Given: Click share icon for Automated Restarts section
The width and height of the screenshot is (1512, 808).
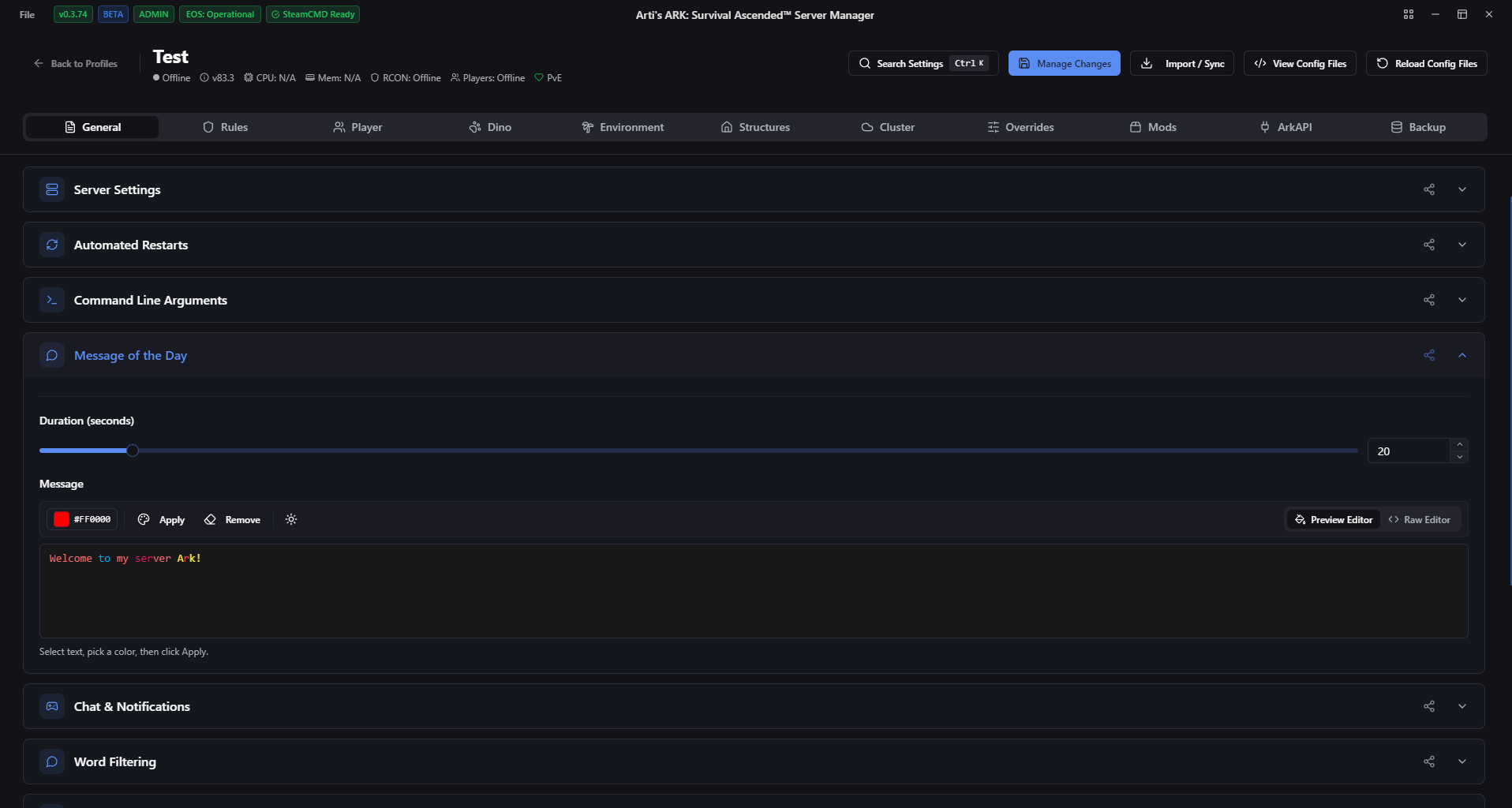Looking at the screenshot, I should 1428,245.
